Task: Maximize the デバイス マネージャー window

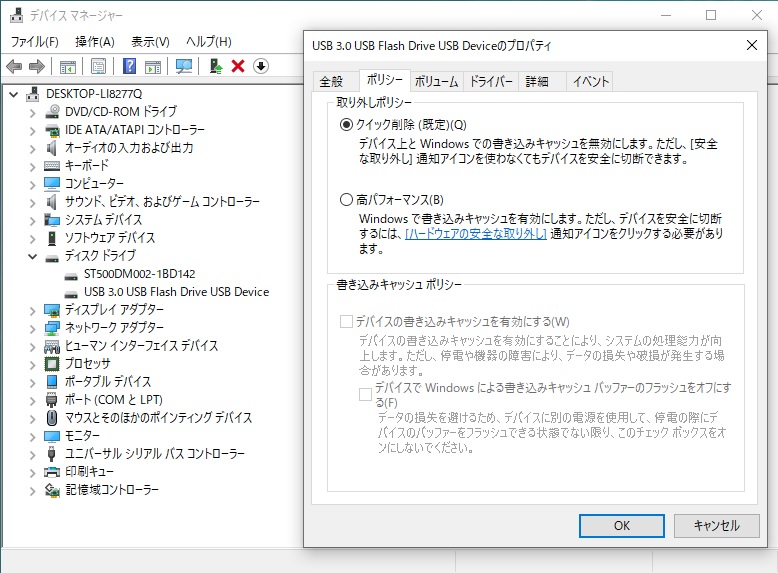Action: [x=711, y=15]
